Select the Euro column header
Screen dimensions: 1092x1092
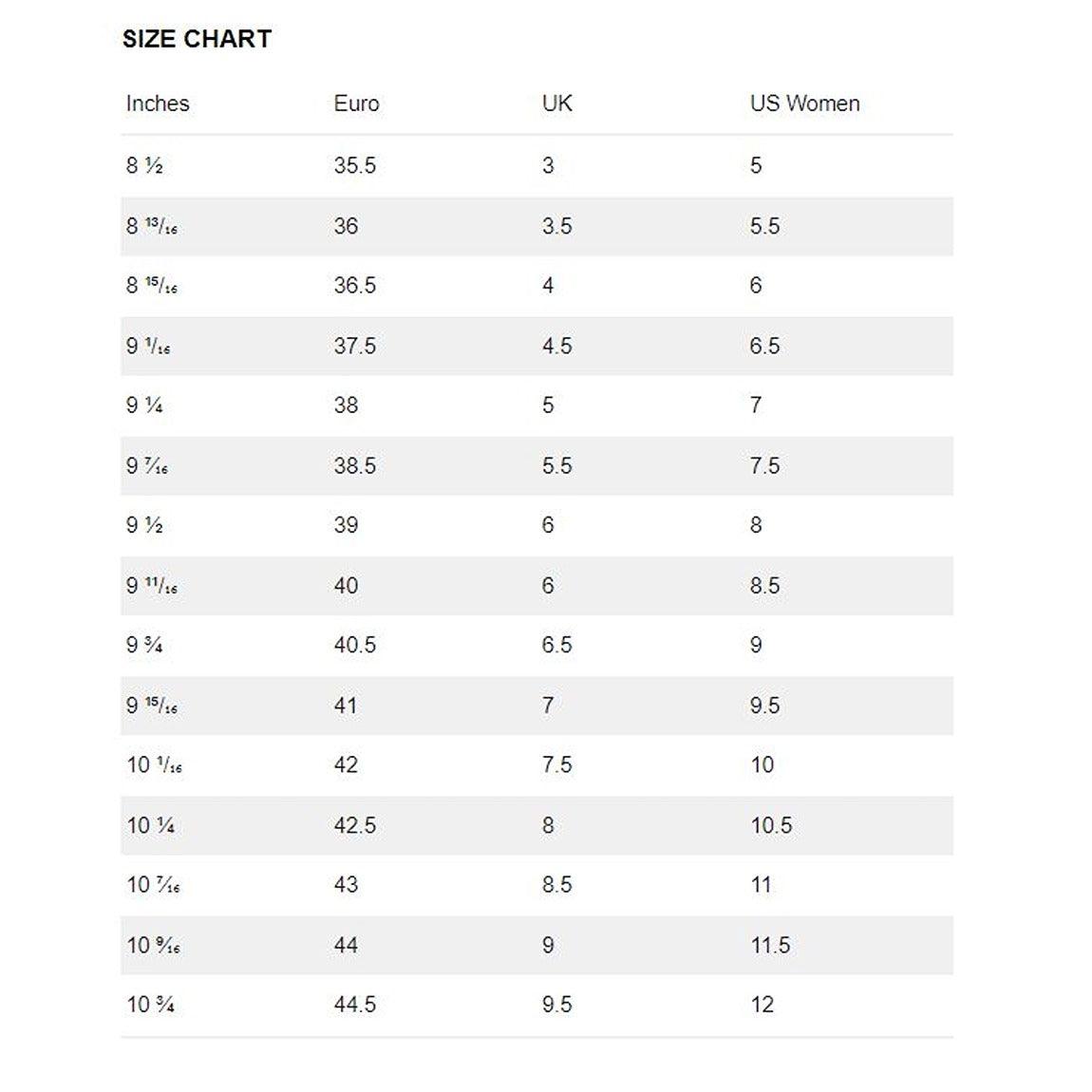pos(356,104)
